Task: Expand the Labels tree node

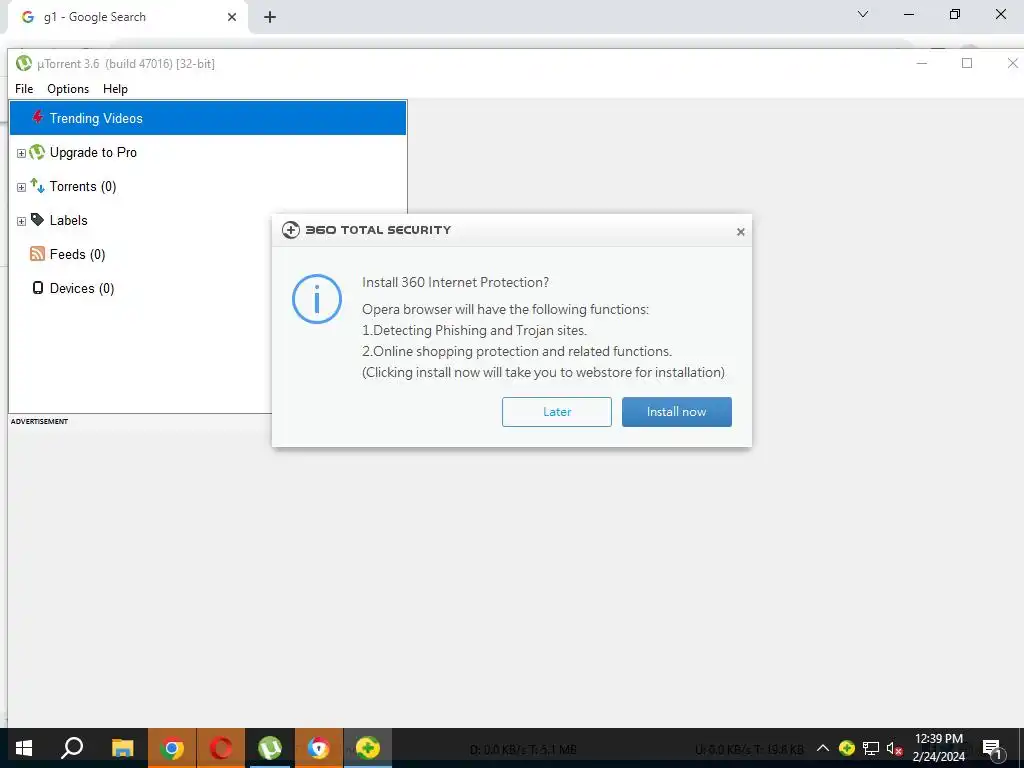Action: click(21, 221)
